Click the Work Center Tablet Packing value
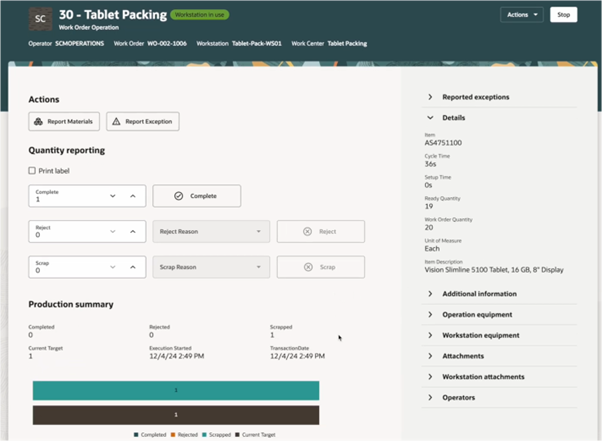Screen dimensions: 602x441 (347, 44)
